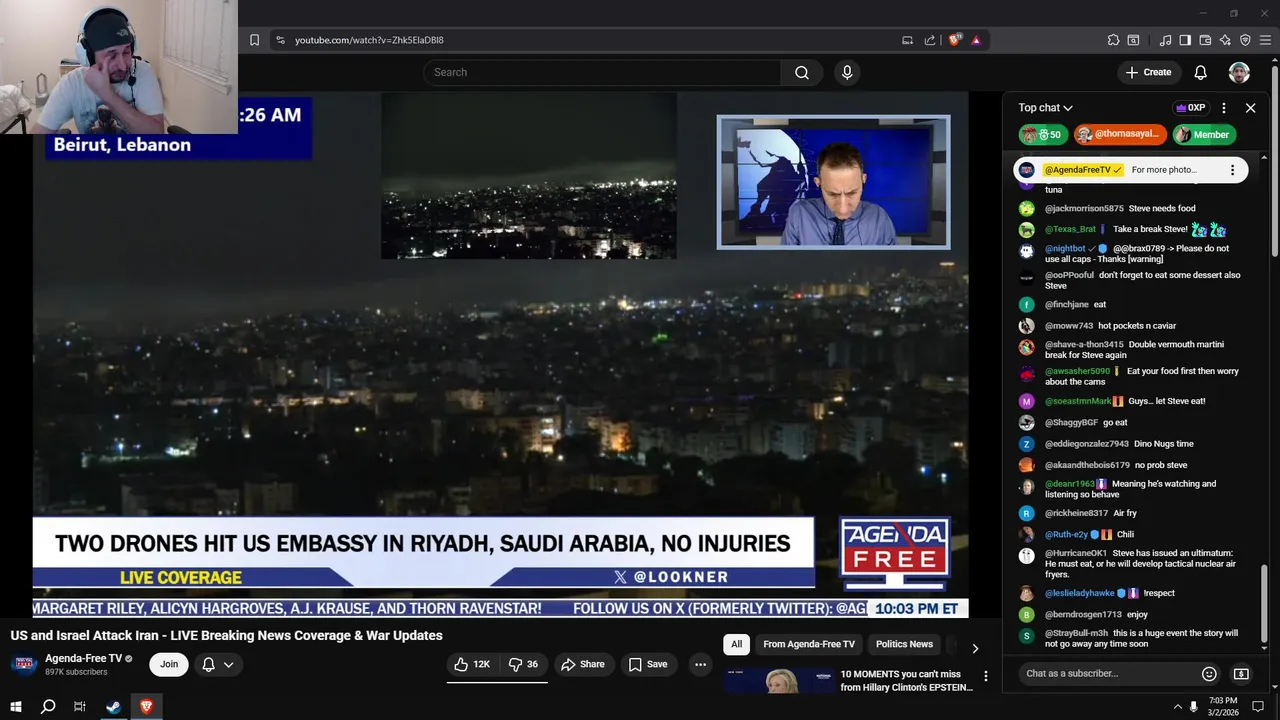Select the All filter chip
Viewport: 1280px width, 720px height.
tap(736, 644)
